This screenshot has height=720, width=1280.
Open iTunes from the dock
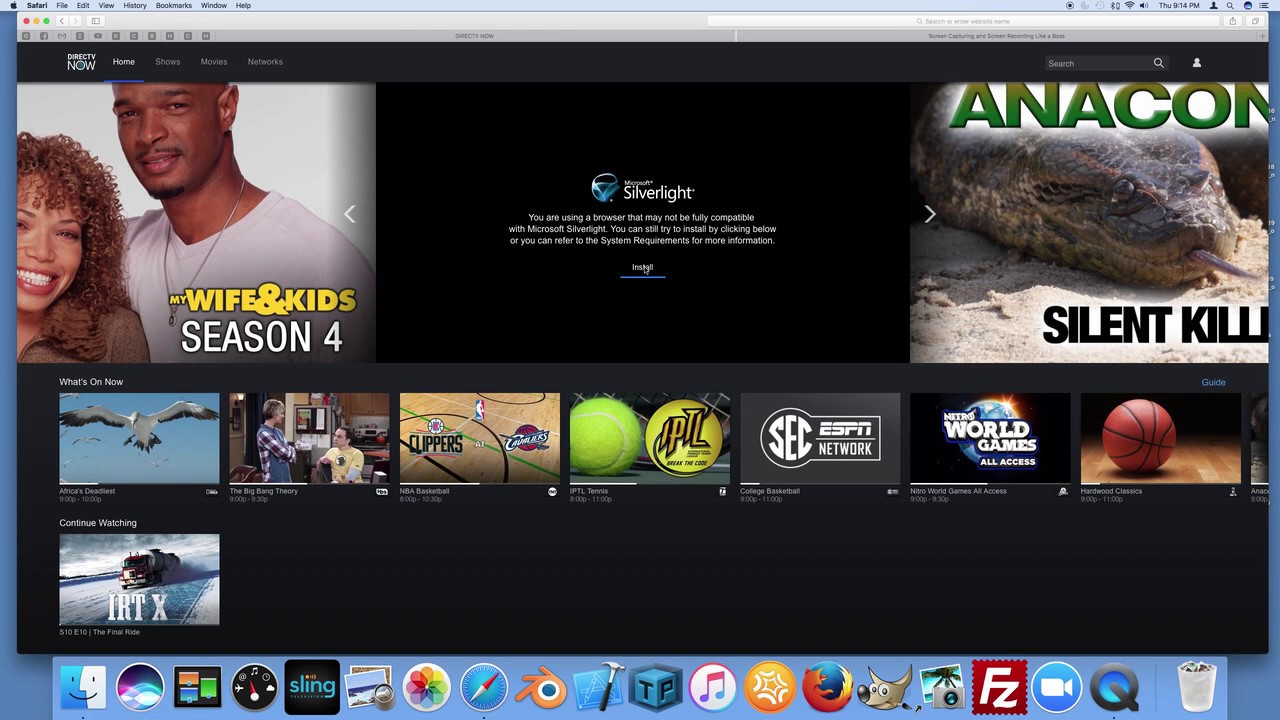(713, 687)
